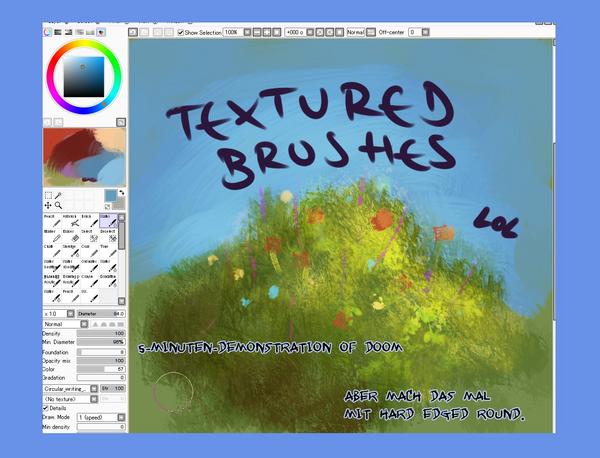This screenshot has width=600, height=458.
Task: Choose the Deselect pen tool
Action: coord(108,236)
